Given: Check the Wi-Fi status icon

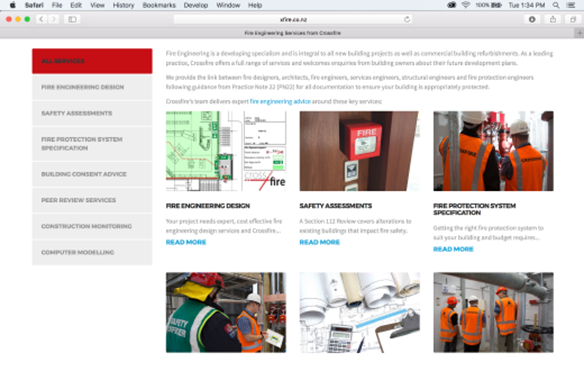Looking at the screenshot, I should tap(465, 5).
